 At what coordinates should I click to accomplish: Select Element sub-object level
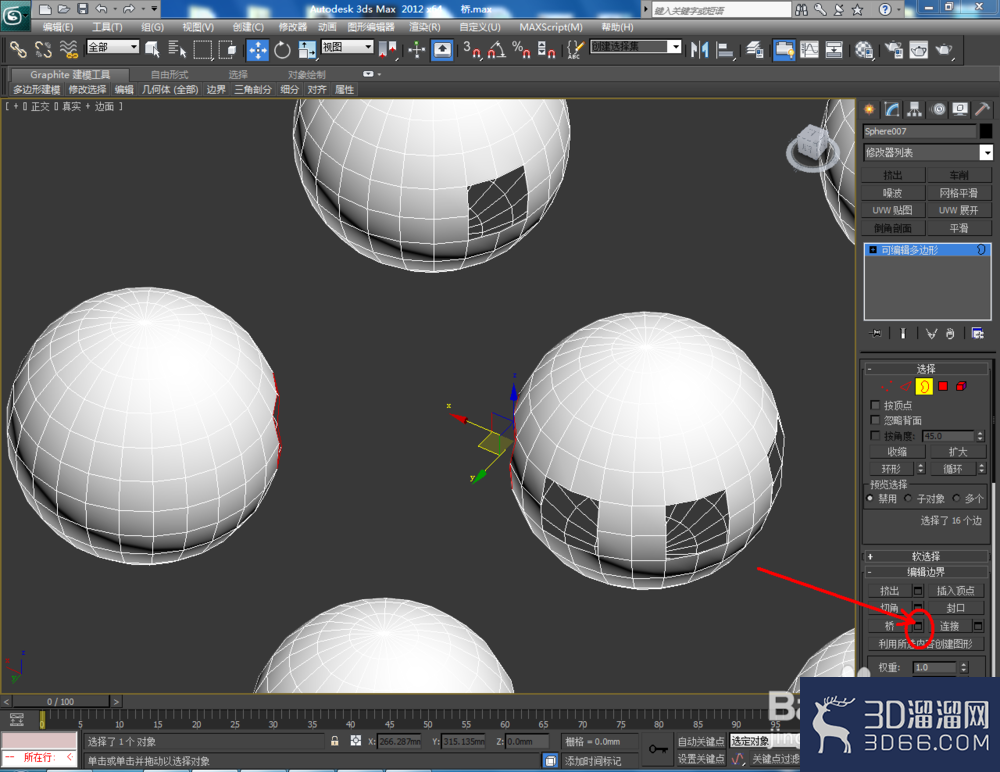click(962, 386)
